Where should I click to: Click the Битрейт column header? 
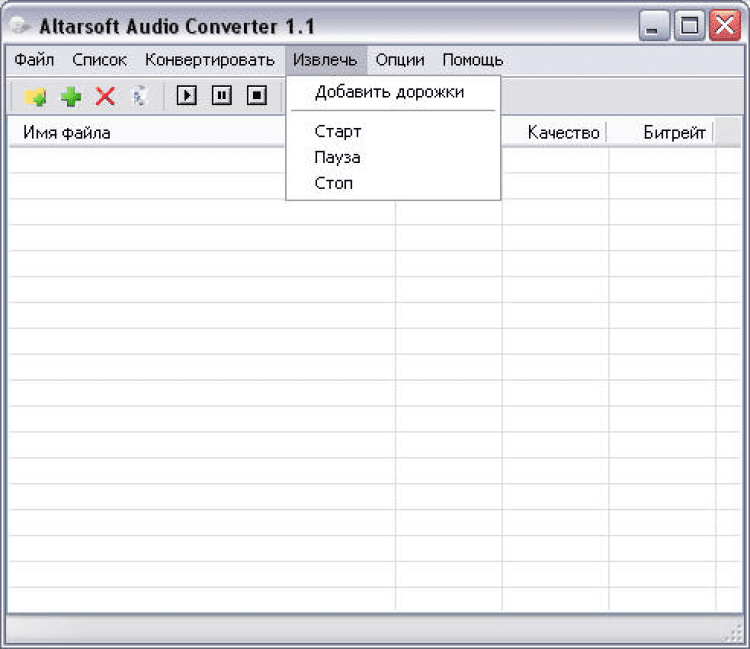(661, 132)
